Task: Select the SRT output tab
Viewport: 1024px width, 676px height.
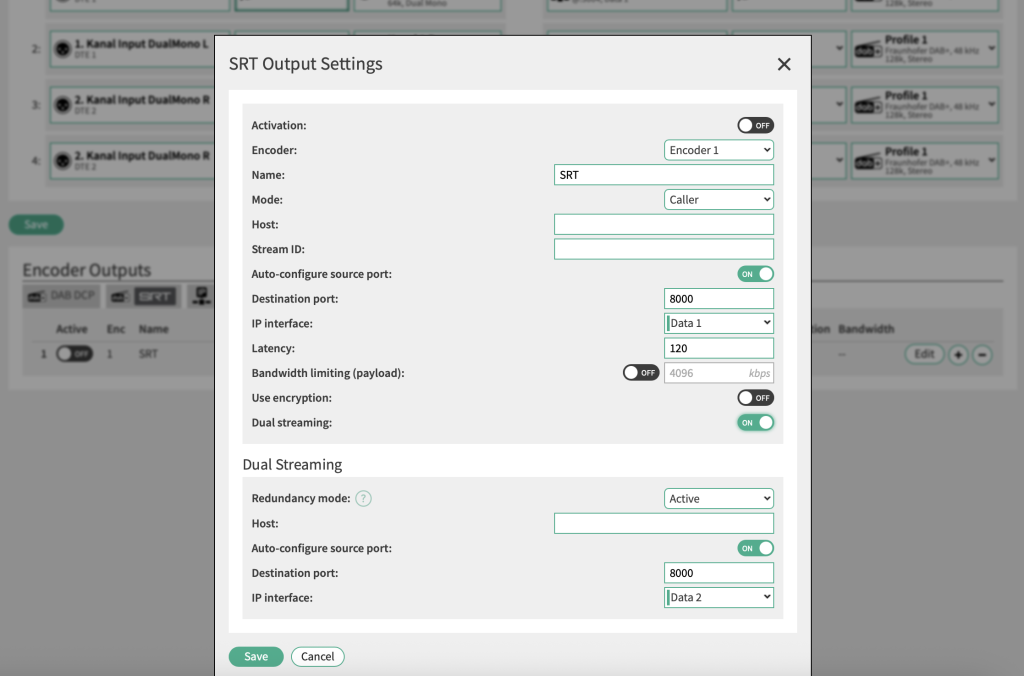Action: click(x=143, y=297)
